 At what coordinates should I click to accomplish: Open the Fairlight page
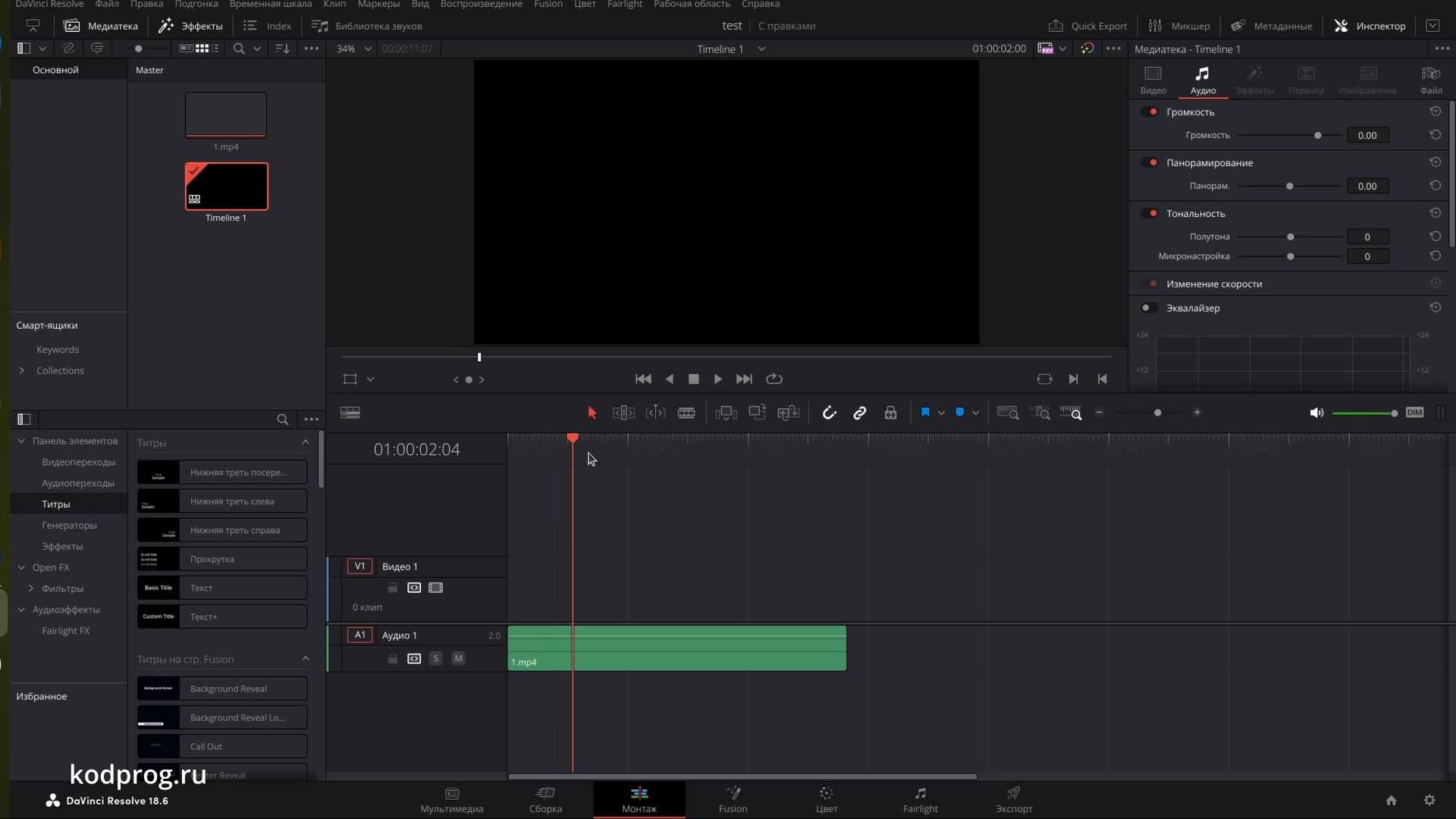click(x=920, y=800)
